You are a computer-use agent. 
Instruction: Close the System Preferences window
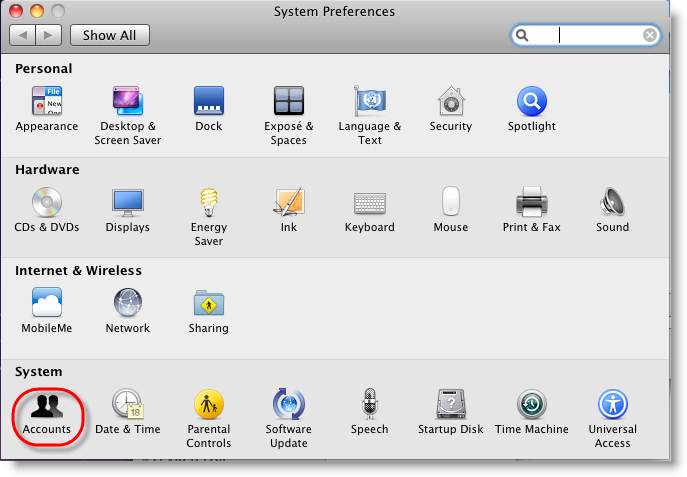tap(16, 11)
